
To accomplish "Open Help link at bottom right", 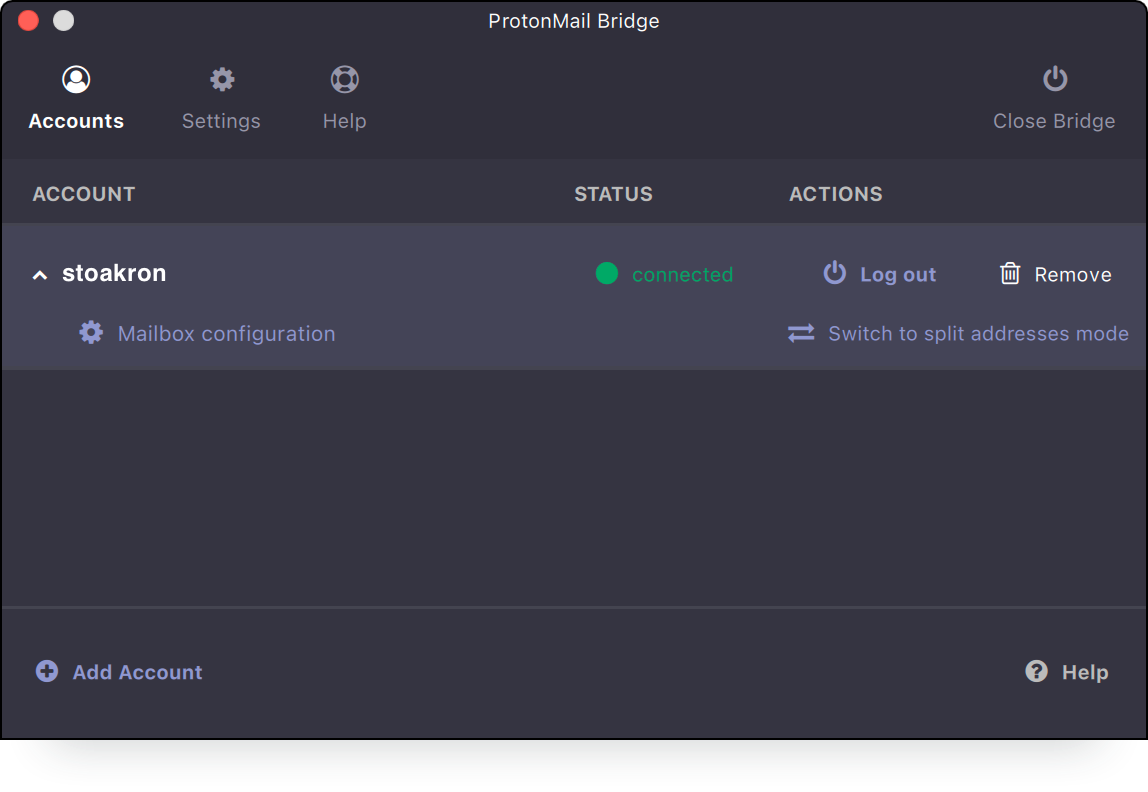I will [x=1085, y=672].
